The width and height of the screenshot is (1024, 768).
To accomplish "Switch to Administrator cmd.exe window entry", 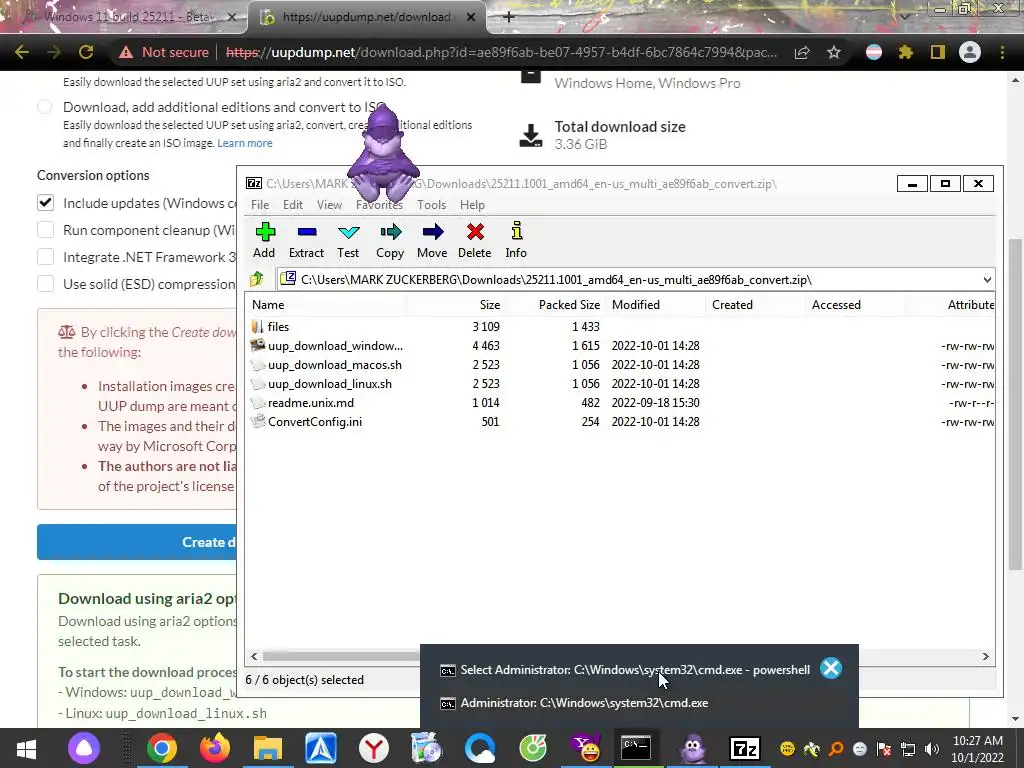I will pyautogui.click(x=584, y=703).
